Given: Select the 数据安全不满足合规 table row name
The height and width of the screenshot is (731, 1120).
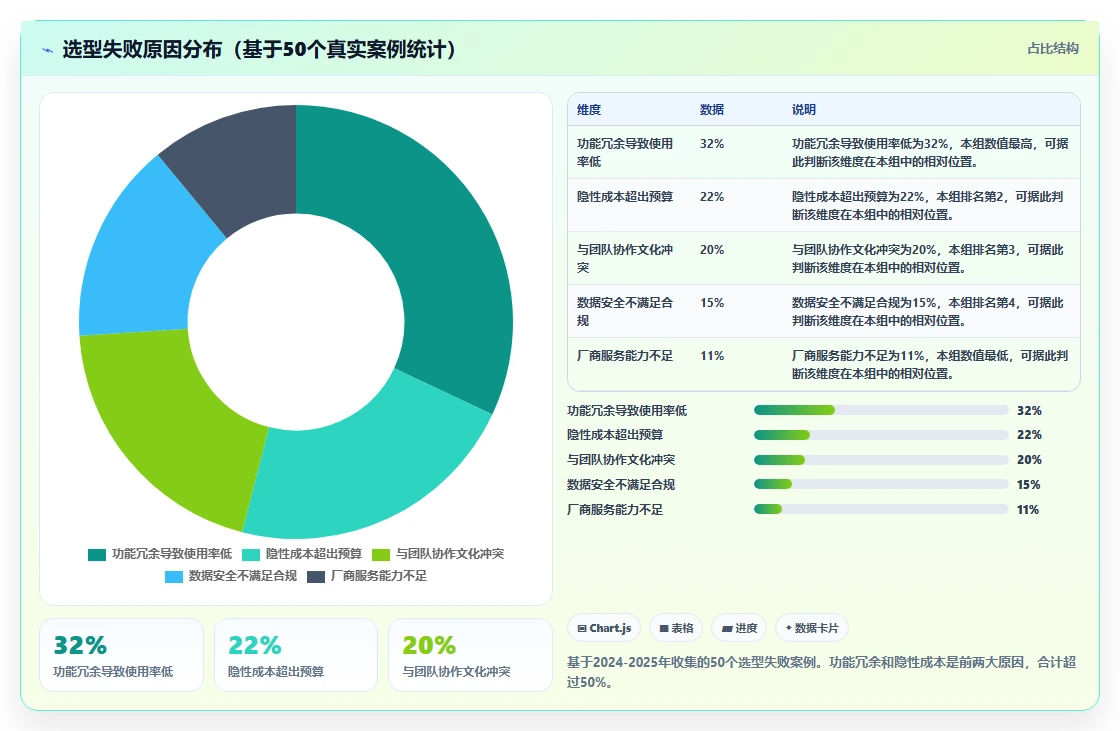Looking at the screenshot, I should point(625,312).
